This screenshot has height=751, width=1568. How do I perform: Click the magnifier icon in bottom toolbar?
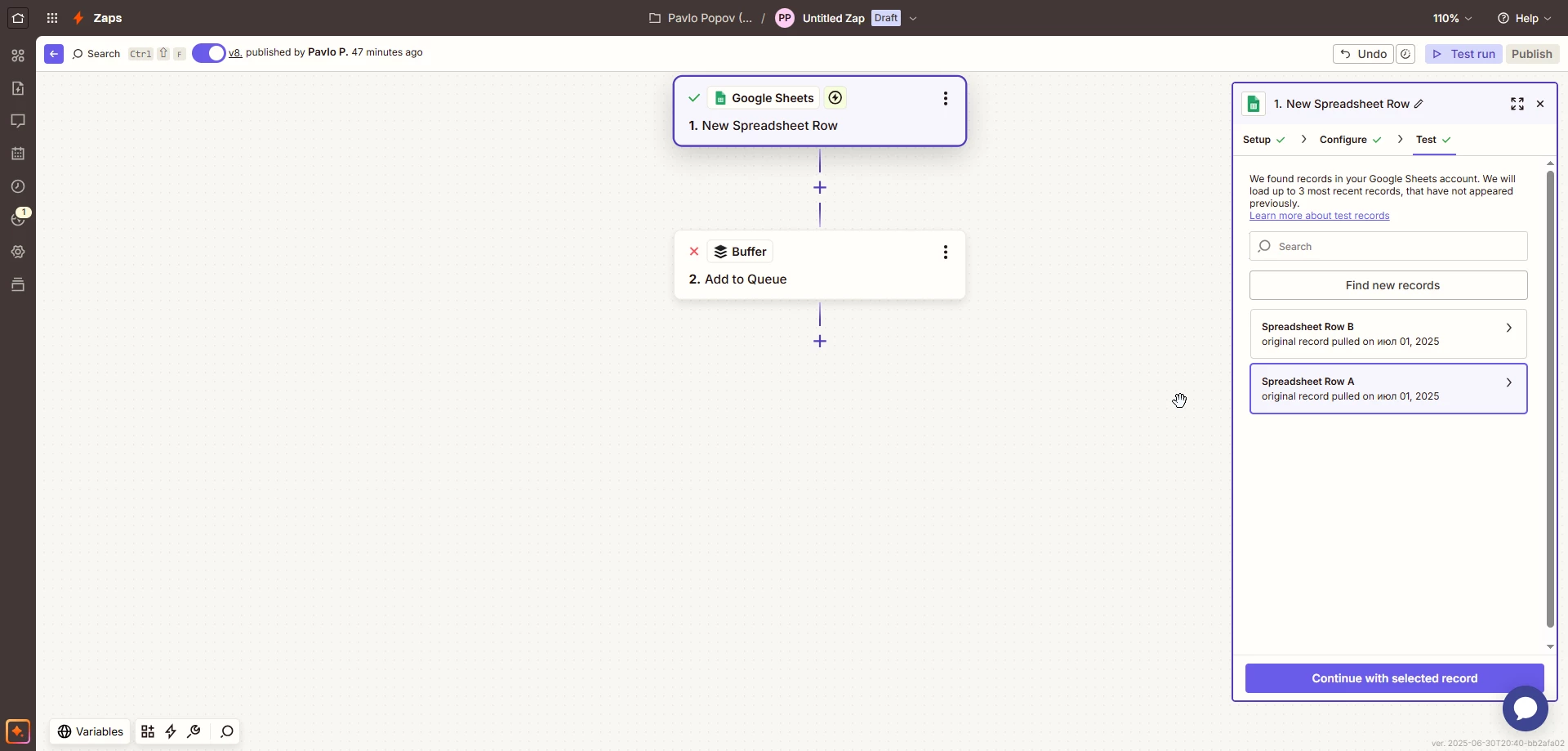(x=227, y=731)
